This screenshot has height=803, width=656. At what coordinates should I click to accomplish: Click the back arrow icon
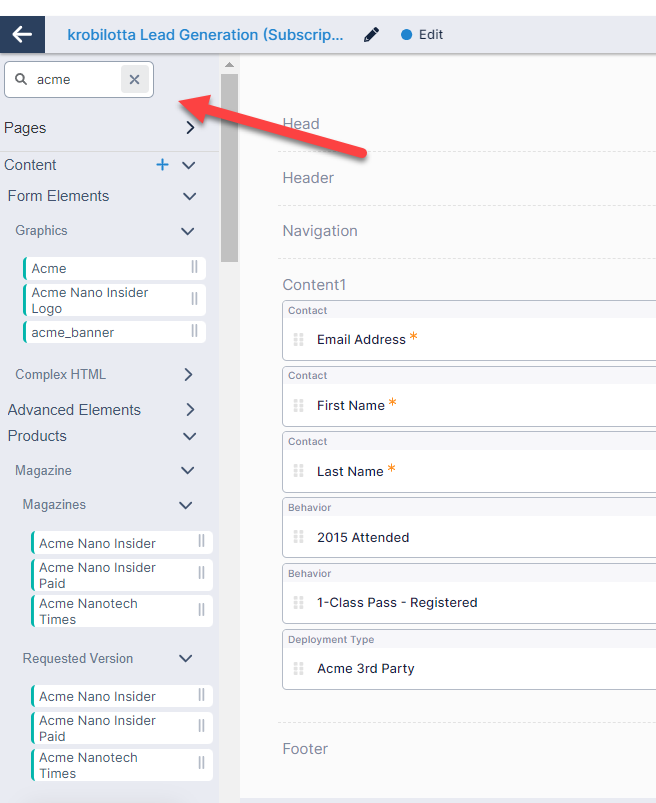(22, 35)
